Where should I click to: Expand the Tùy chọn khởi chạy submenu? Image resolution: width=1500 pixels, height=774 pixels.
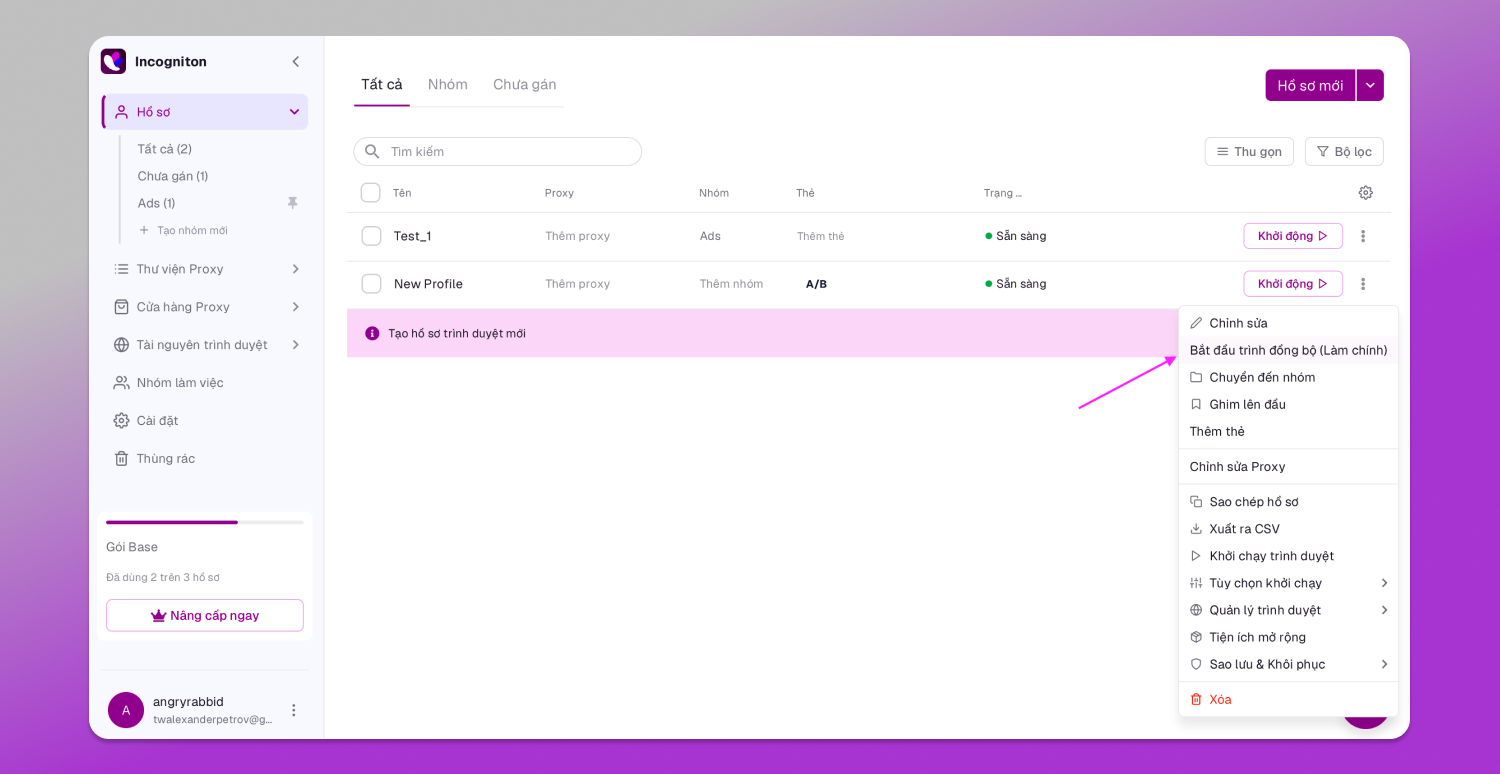tap(1288, 583)
